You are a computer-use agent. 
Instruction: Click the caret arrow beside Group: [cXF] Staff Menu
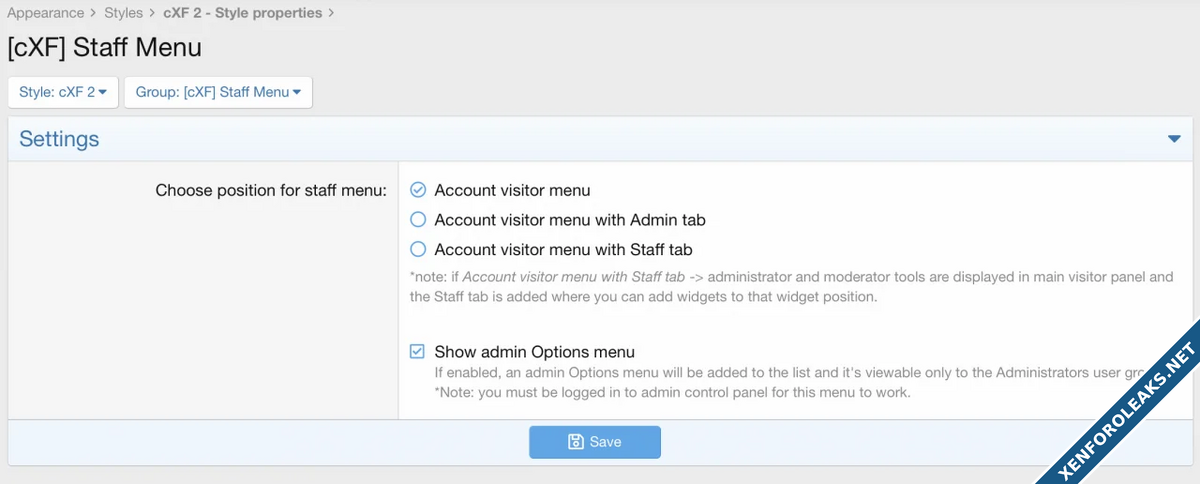297,93
